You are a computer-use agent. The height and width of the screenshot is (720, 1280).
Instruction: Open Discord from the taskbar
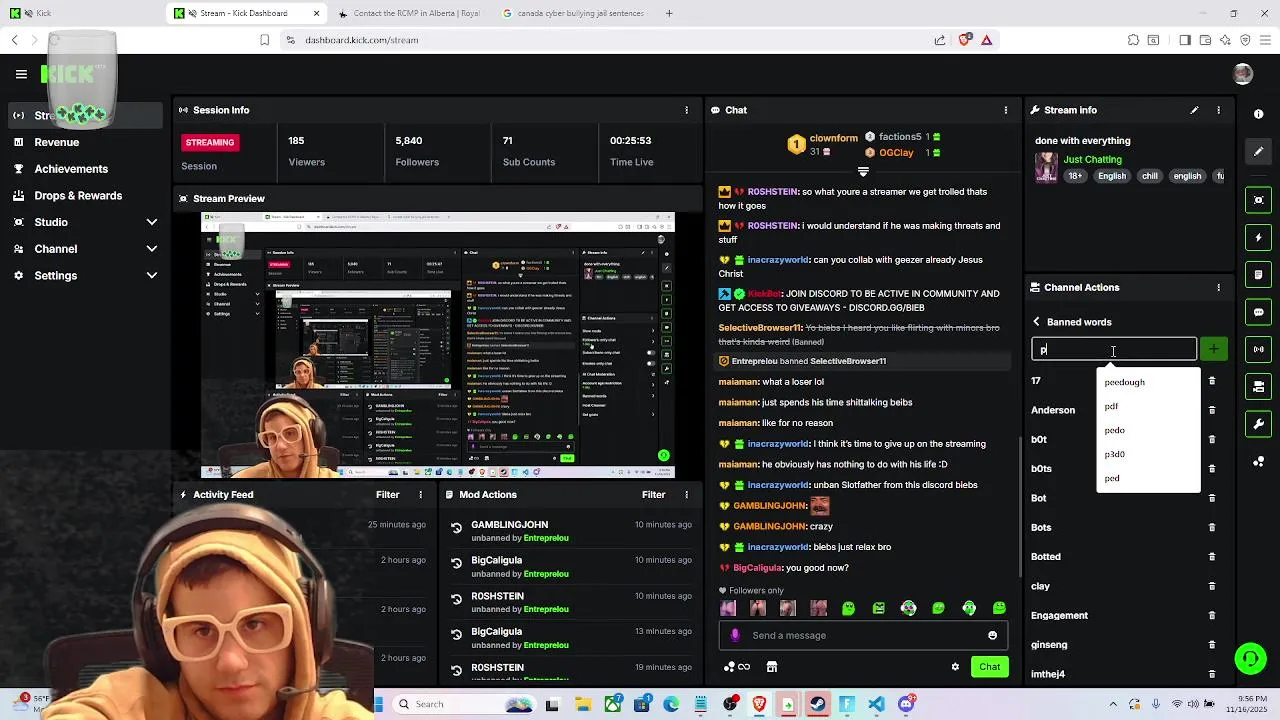906,704
